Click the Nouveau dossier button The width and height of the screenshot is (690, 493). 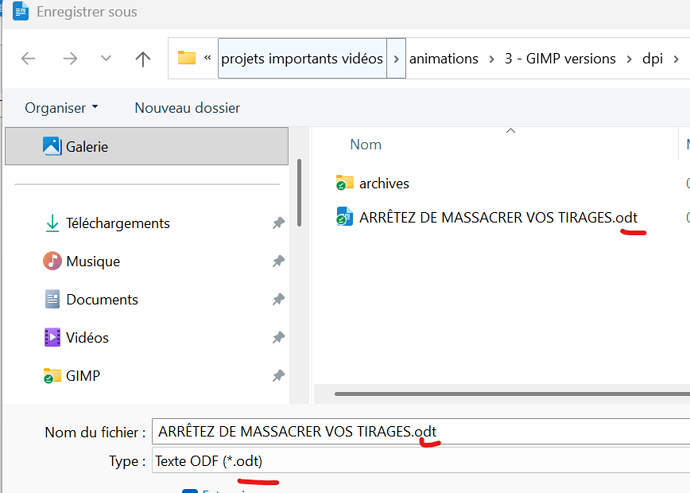[187, 107]
